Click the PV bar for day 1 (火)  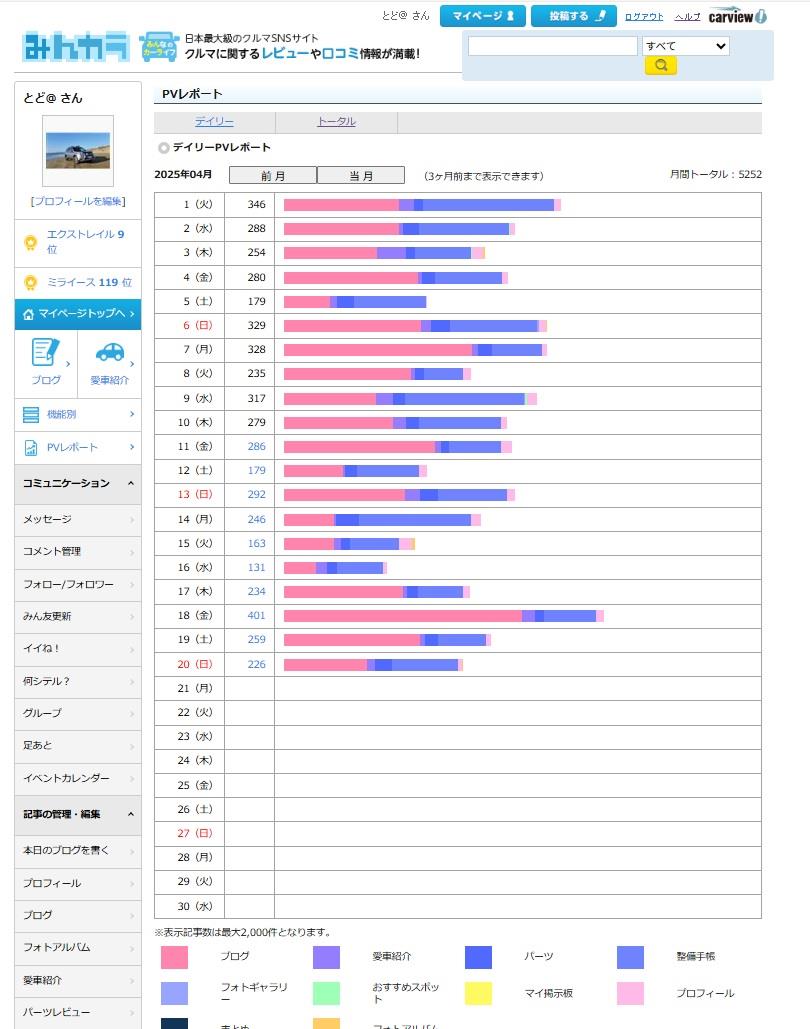click(x=422, y=205)
